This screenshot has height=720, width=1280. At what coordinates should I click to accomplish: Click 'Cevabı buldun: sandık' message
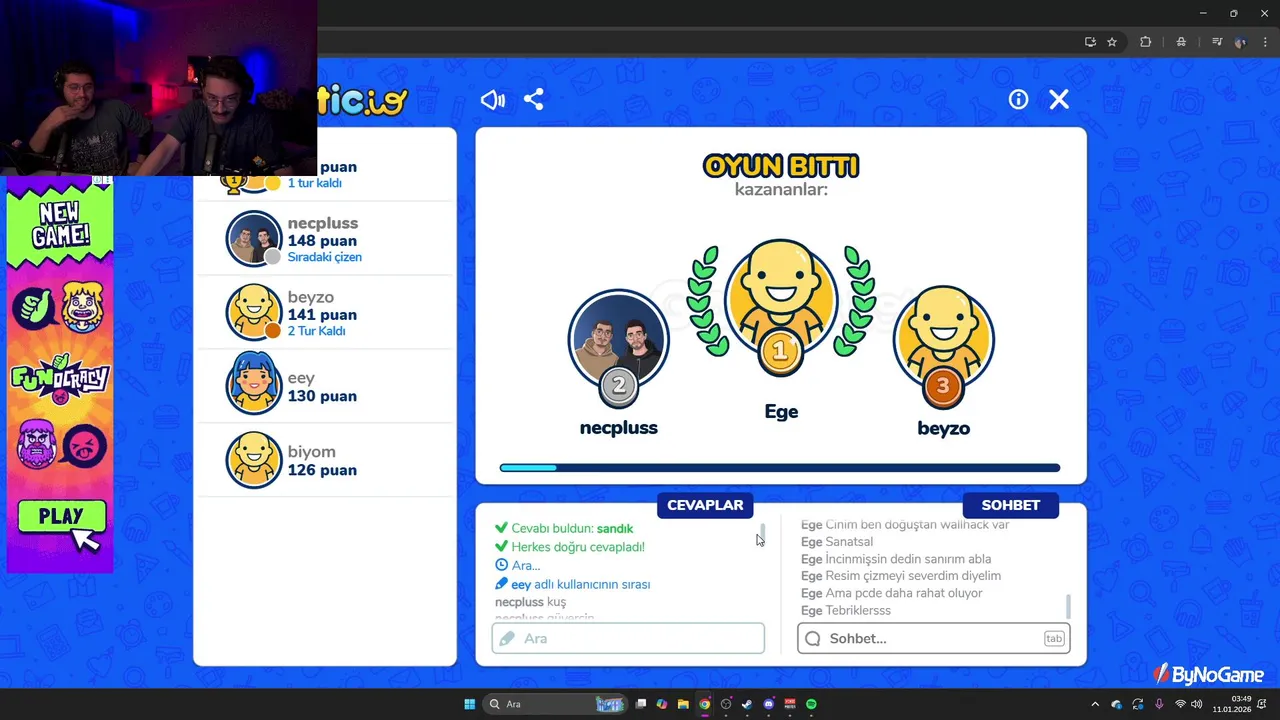pyautogui.click(x=564, y=528)
